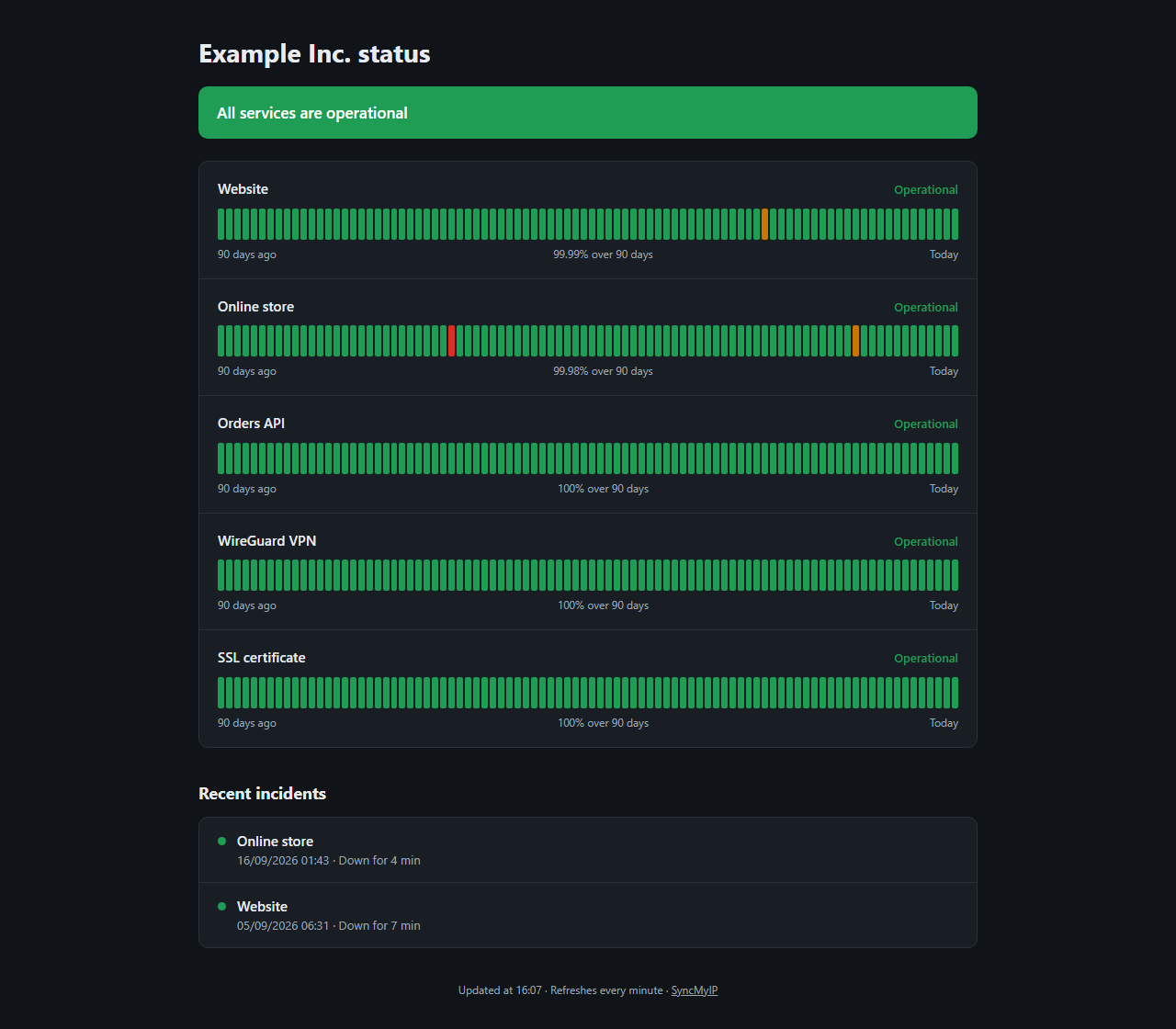Click the green dot beside Online store incident
Screen dimensions: 1176x1029
point(221,841)
